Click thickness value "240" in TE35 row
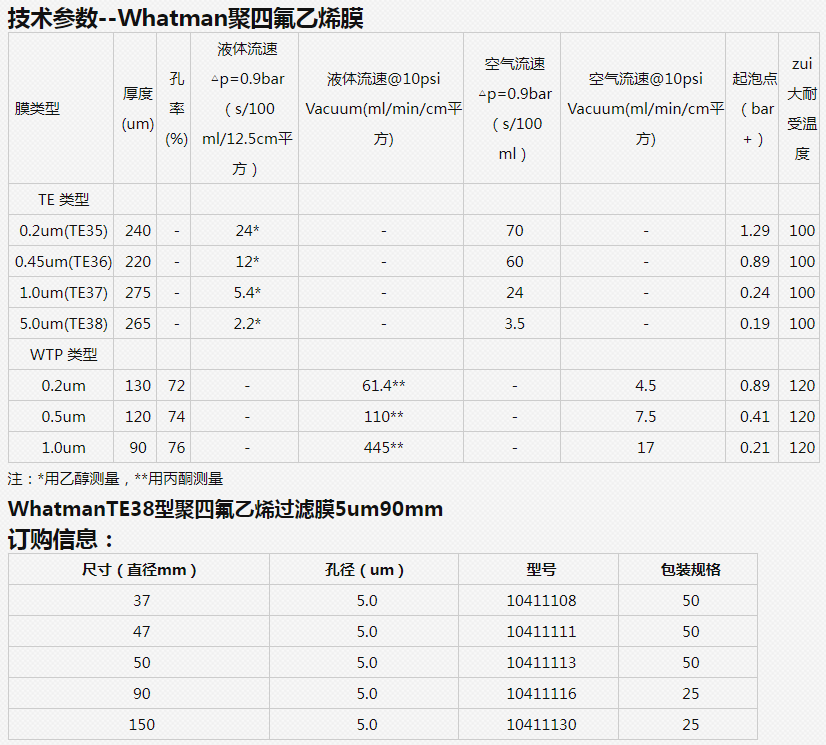Screen dimensions: 826x745 [138, 231]
